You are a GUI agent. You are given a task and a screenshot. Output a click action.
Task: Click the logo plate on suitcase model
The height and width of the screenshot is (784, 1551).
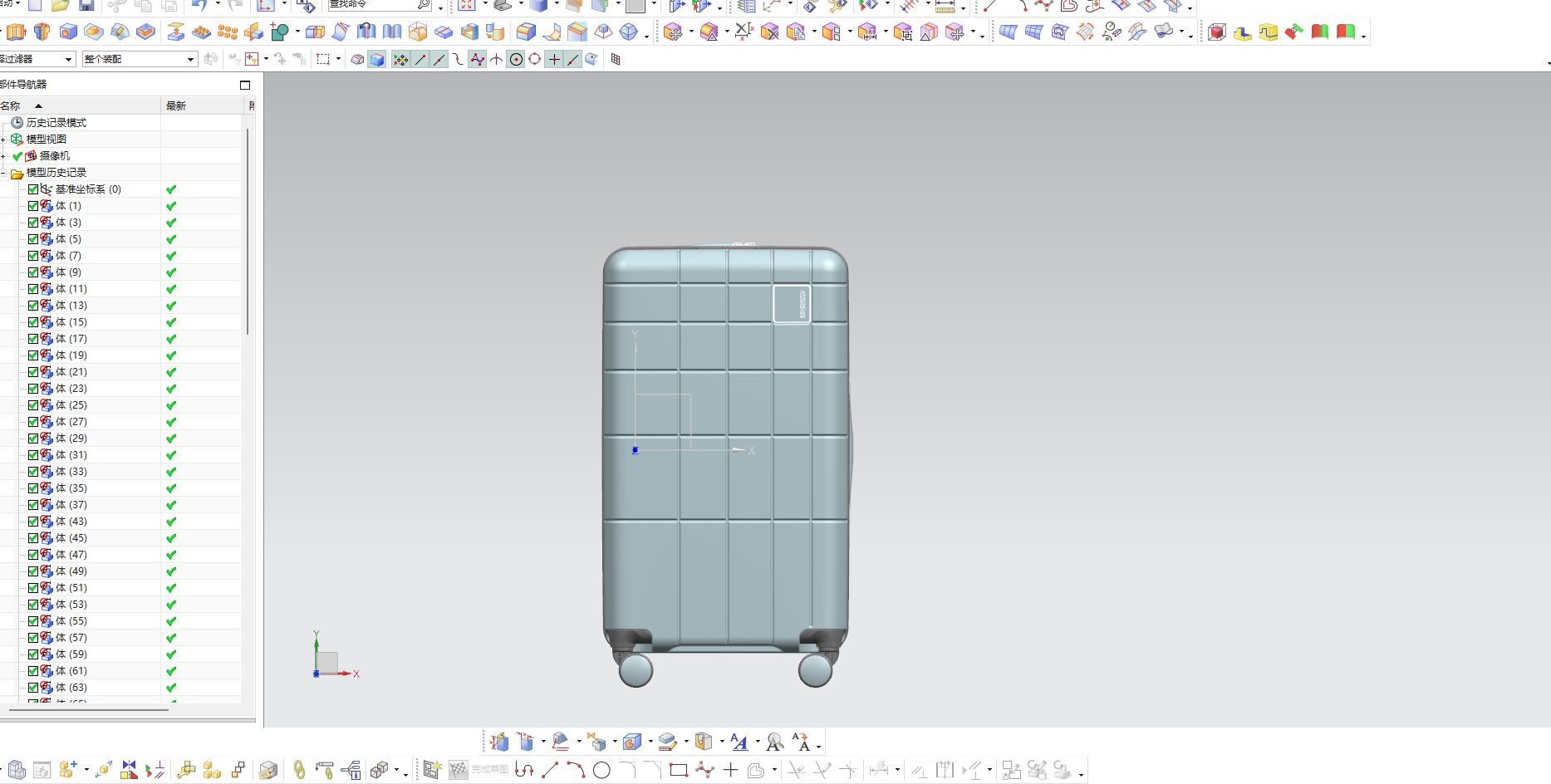pyautogui.click(x=792, y=304)
